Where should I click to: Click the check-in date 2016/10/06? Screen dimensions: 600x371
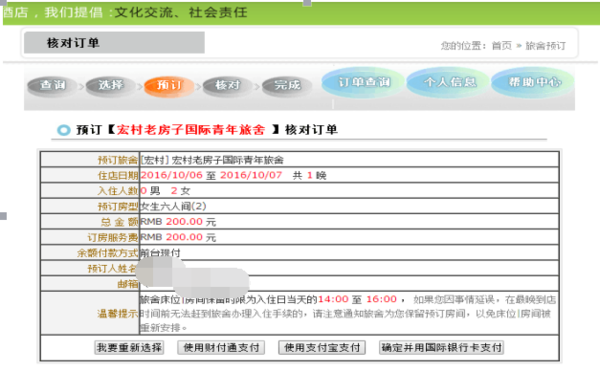171,175
